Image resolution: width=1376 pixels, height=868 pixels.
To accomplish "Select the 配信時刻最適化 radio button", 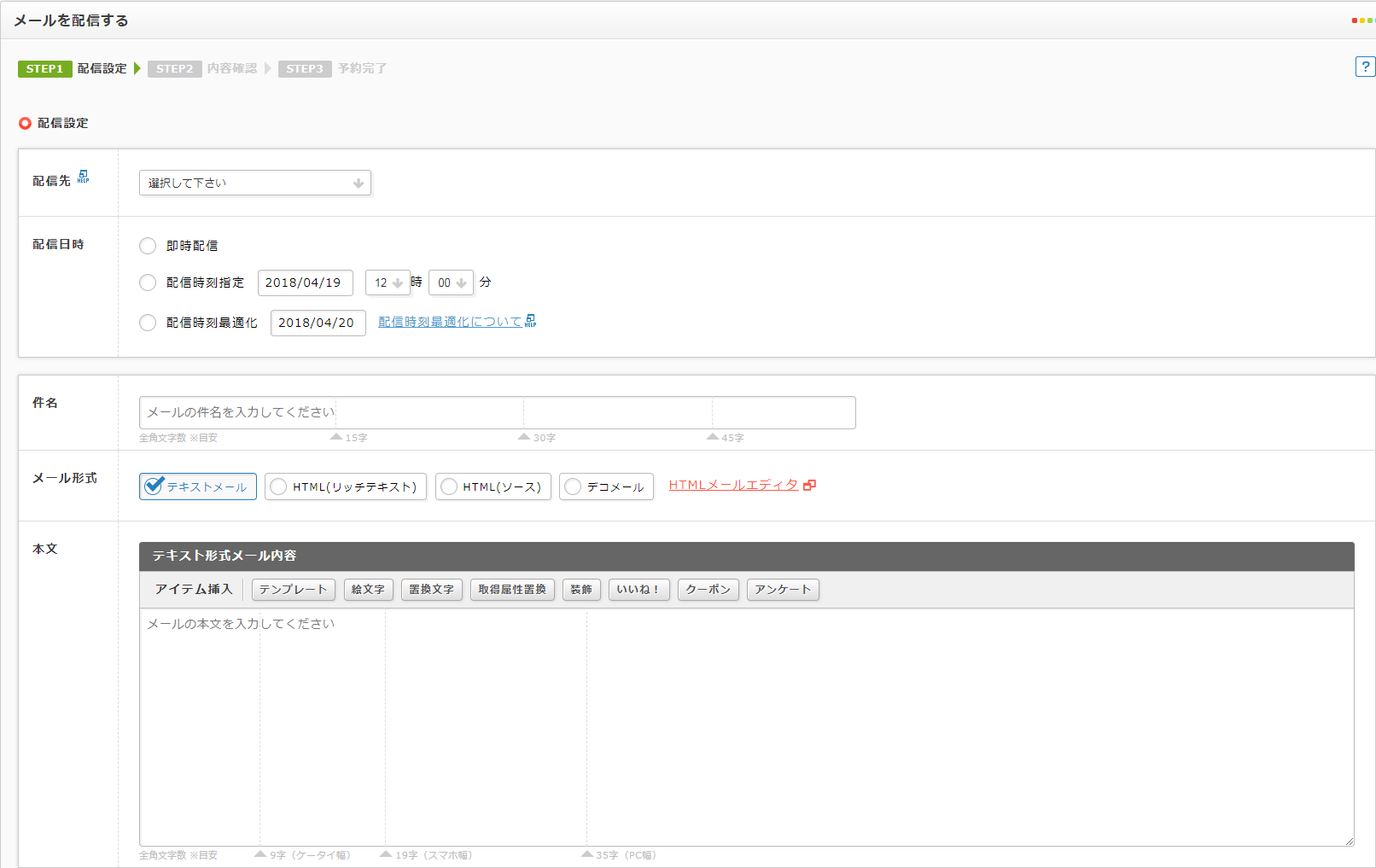I will point(148,323).
